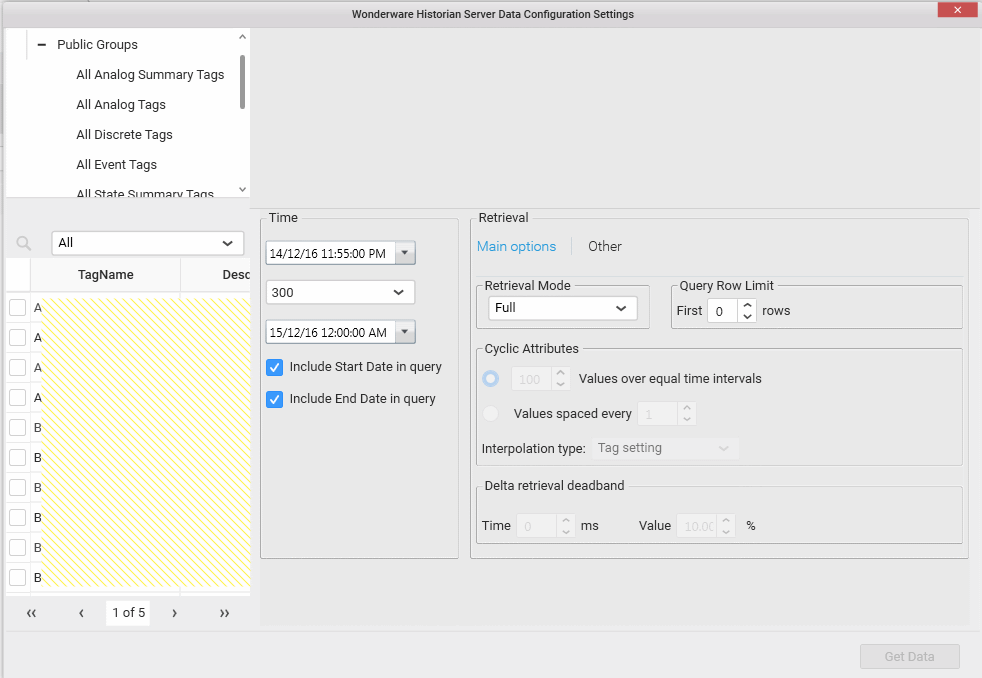Click Query Row Limit rows field
982x678 pixels.
(x=722, y=311)
